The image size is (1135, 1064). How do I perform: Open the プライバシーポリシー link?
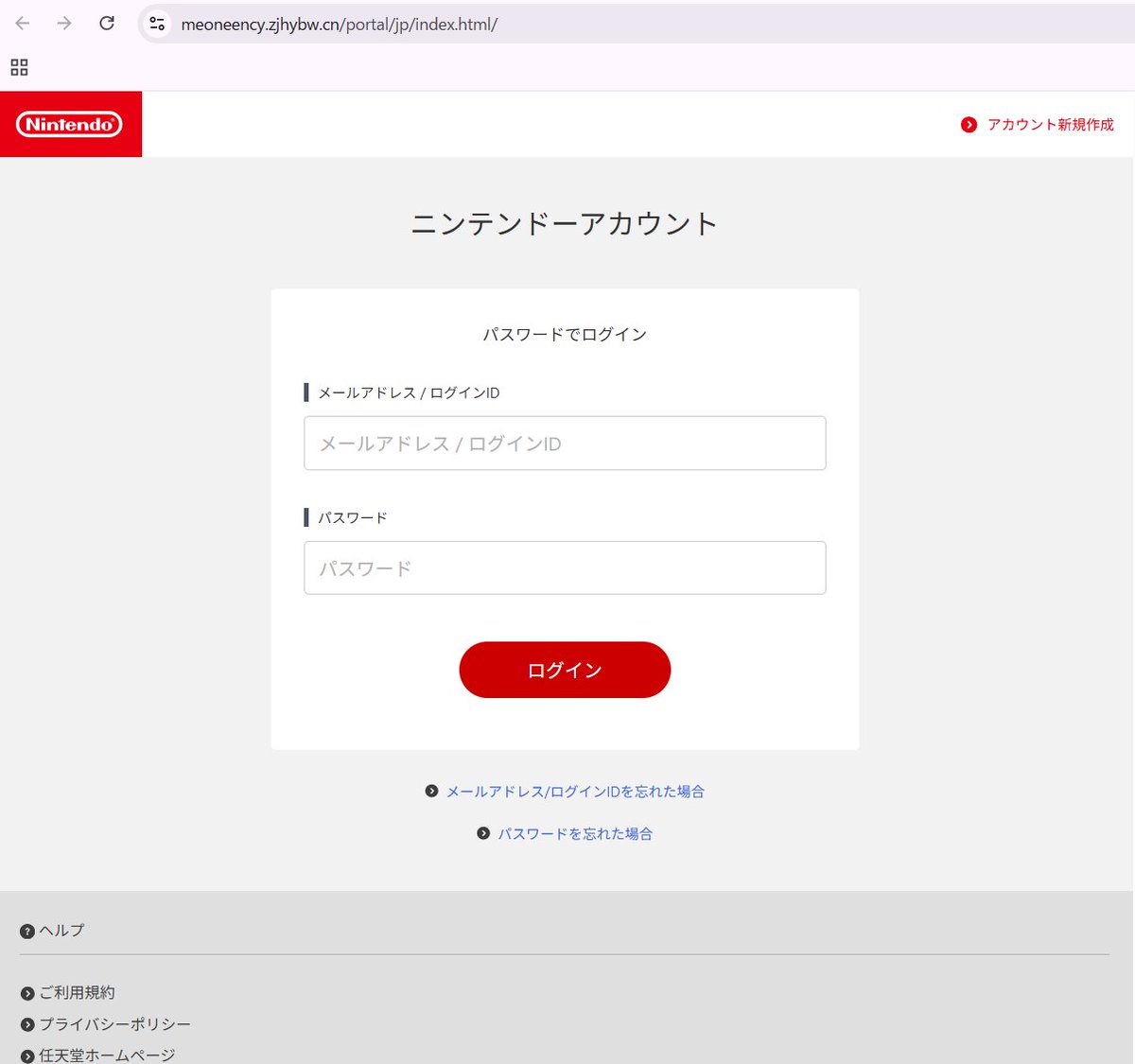pyautogui.click(x=113, y=1023)
